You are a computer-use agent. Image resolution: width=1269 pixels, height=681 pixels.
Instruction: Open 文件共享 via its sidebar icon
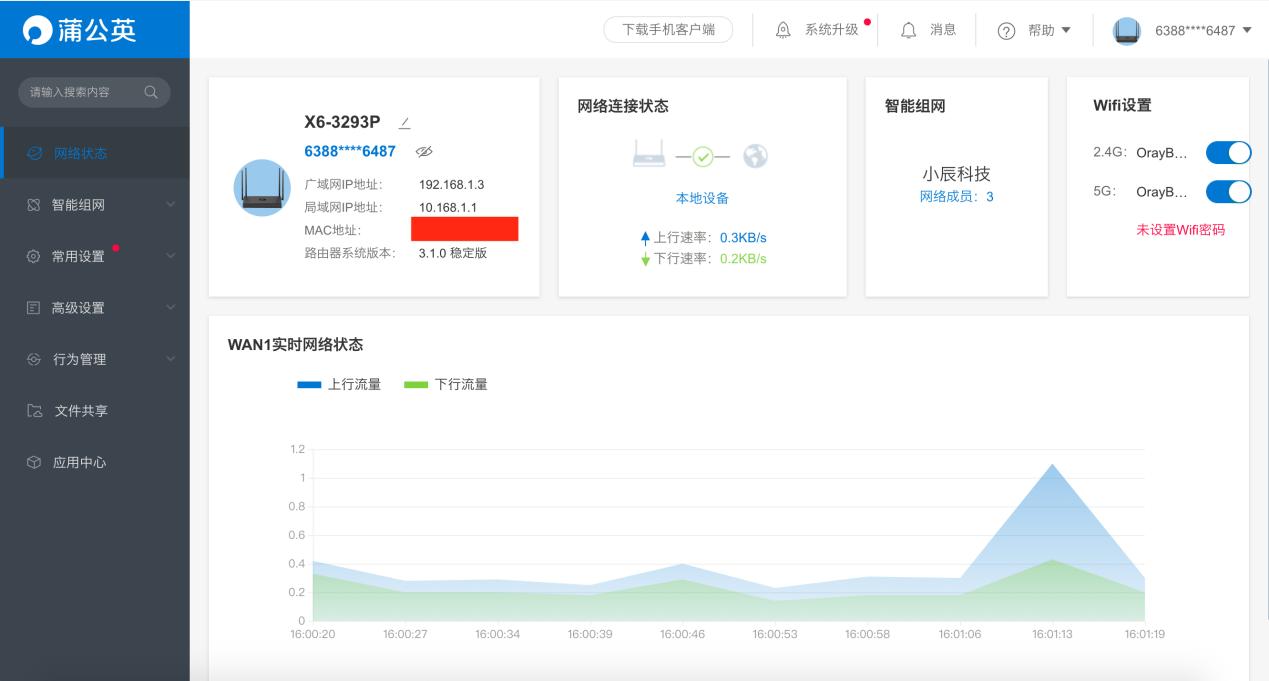pyautogui.click(x=36, y=410)
